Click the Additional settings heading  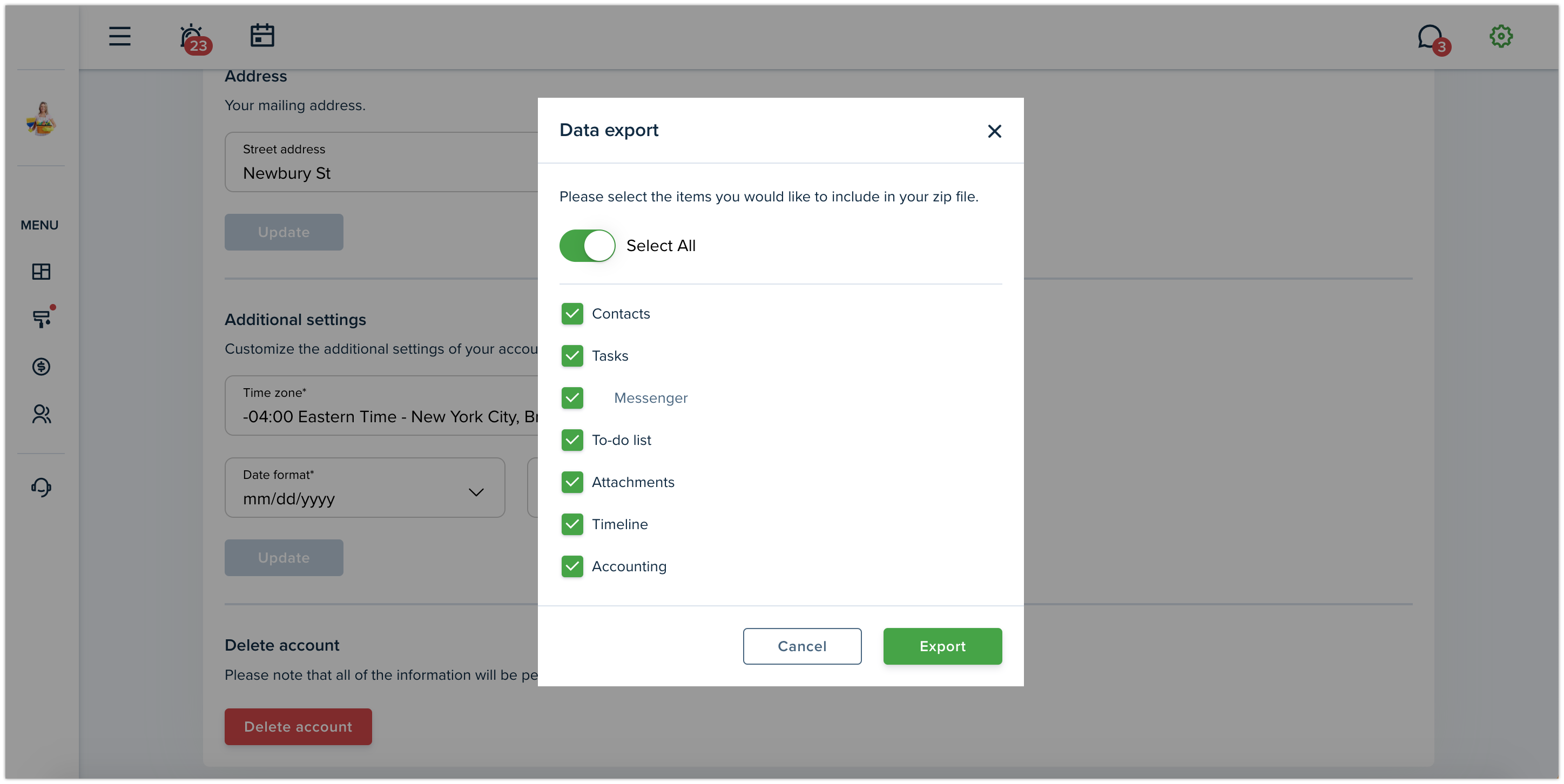pyautogui.click(x=295, y=320)
